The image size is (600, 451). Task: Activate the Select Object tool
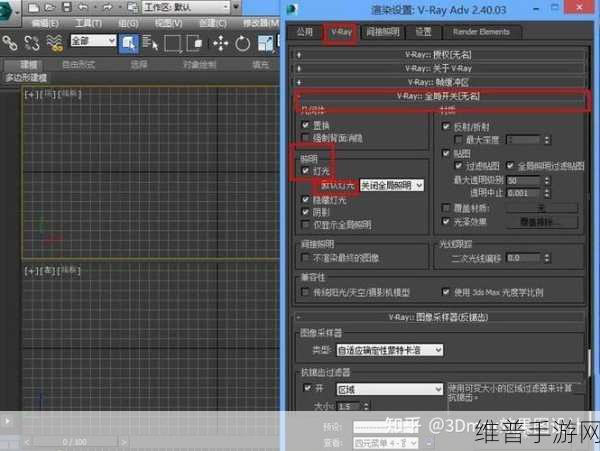tap(129, 43)
